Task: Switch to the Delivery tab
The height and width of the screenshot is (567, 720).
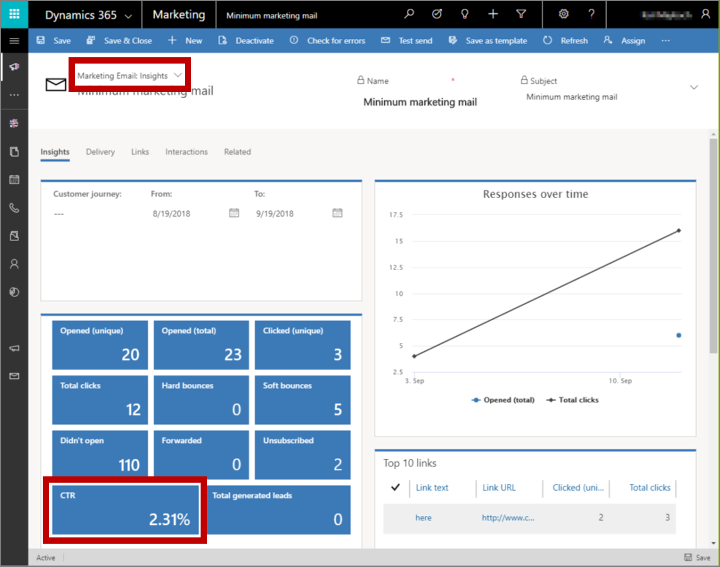Action: coord(100,152)
